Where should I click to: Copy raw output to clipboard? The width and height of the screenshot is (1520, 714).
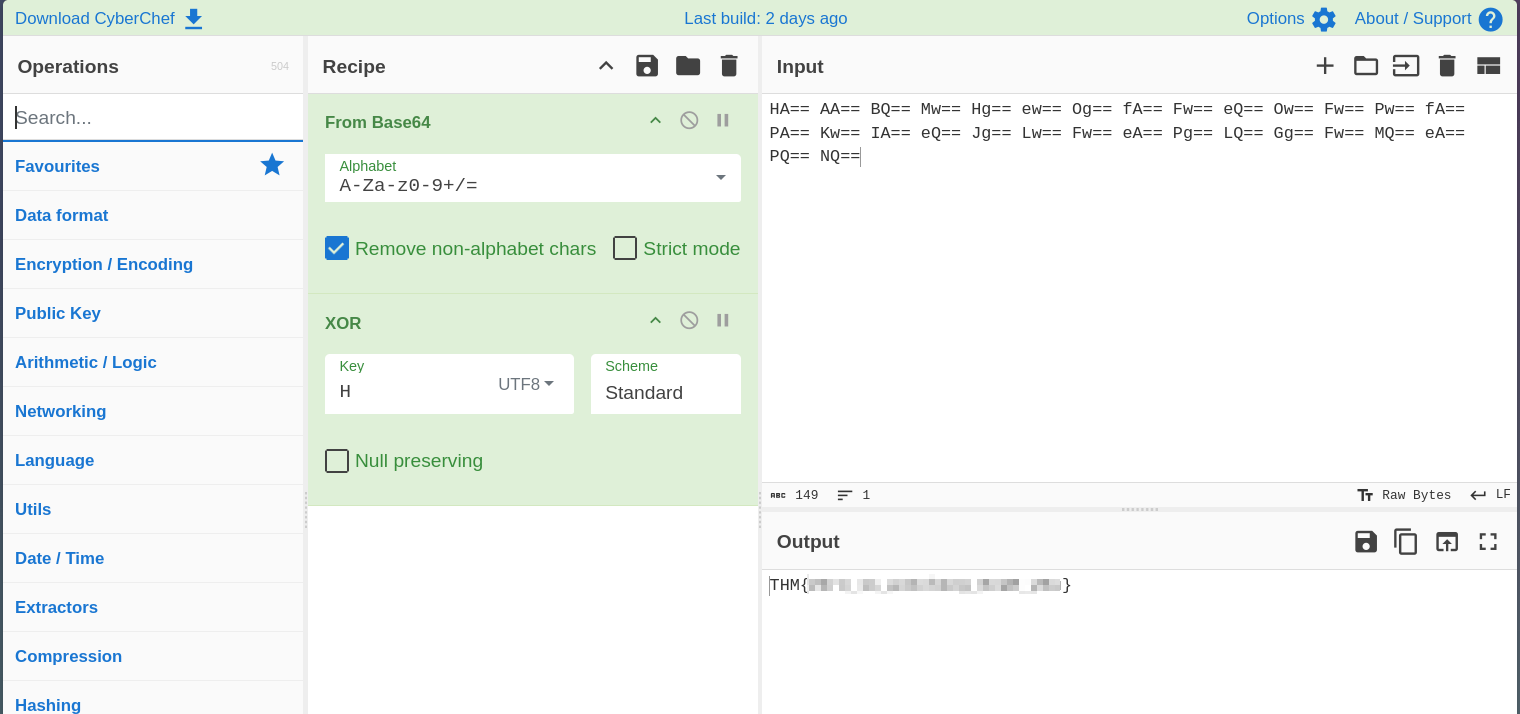pyautogui.click(x=1406, y=542)
